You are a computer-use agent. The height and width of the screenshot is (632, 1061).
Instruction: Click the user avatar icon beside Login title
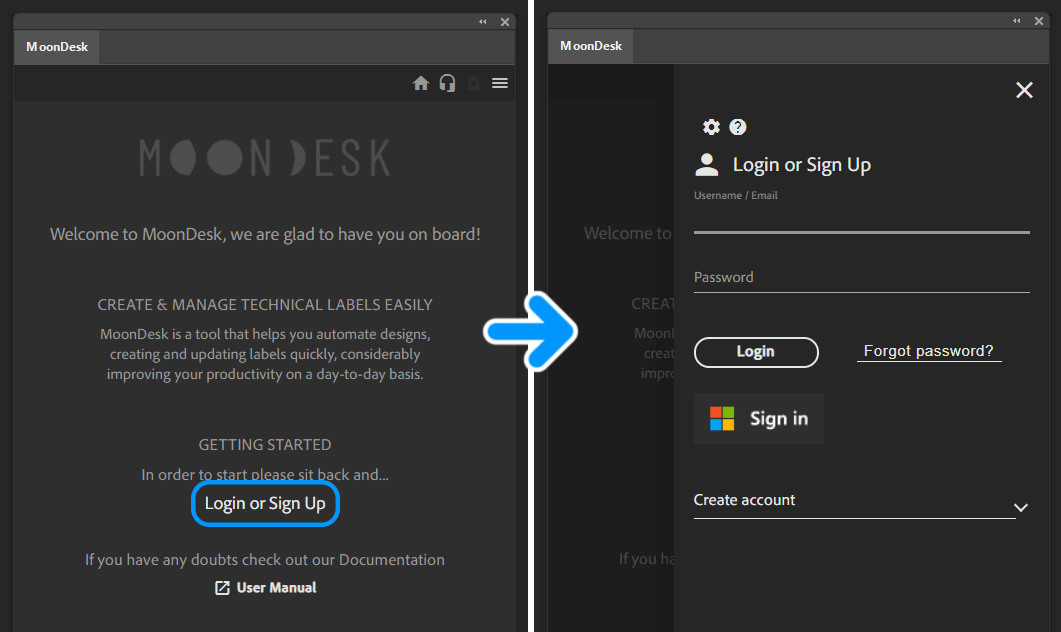(x=706, y=164)
